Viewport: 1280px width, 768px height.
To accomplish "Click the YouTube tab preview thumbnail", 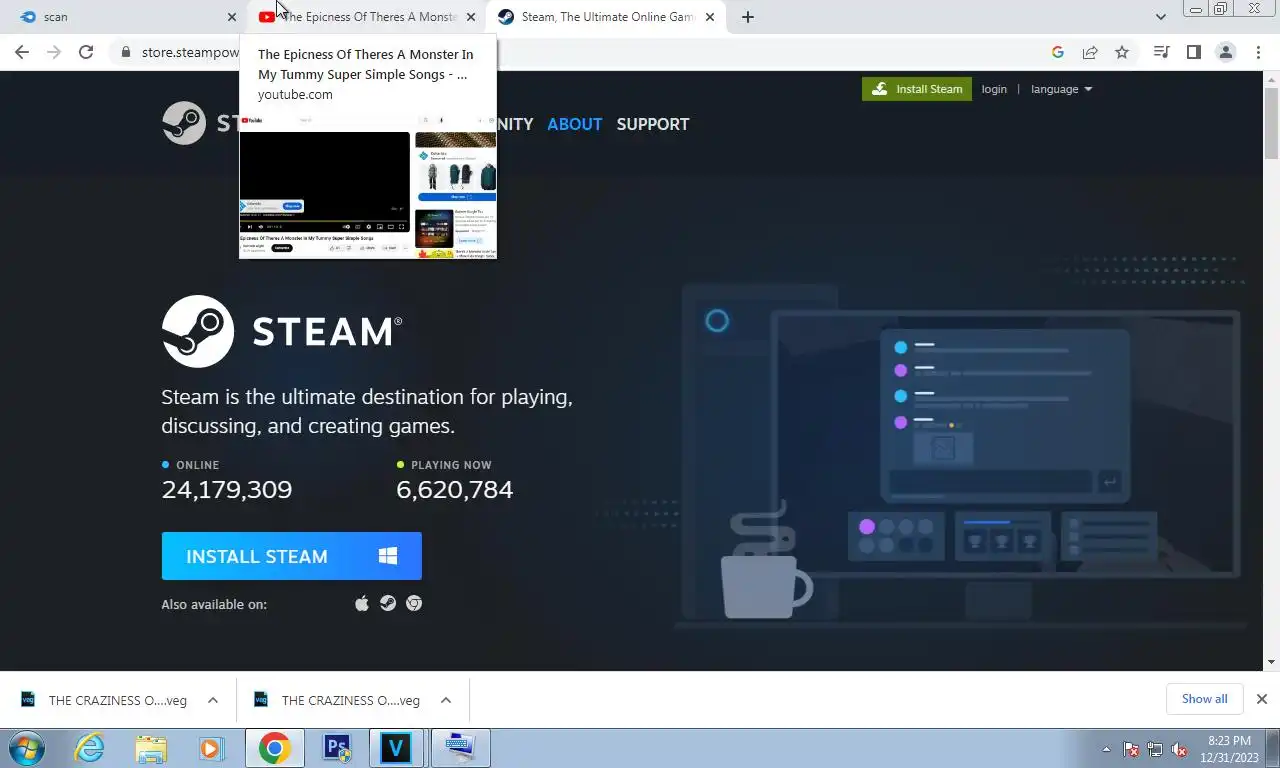I will coord(368,186).
